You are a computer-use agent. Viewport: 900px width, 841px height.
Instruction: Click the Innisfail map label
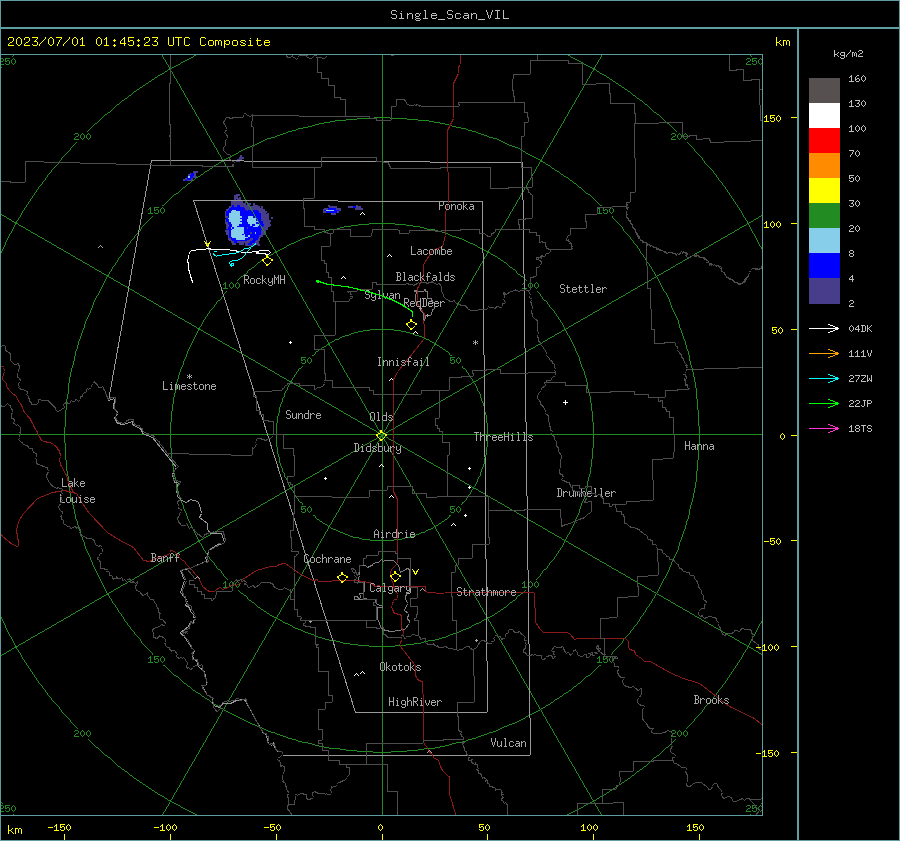[x=403, y=362]
